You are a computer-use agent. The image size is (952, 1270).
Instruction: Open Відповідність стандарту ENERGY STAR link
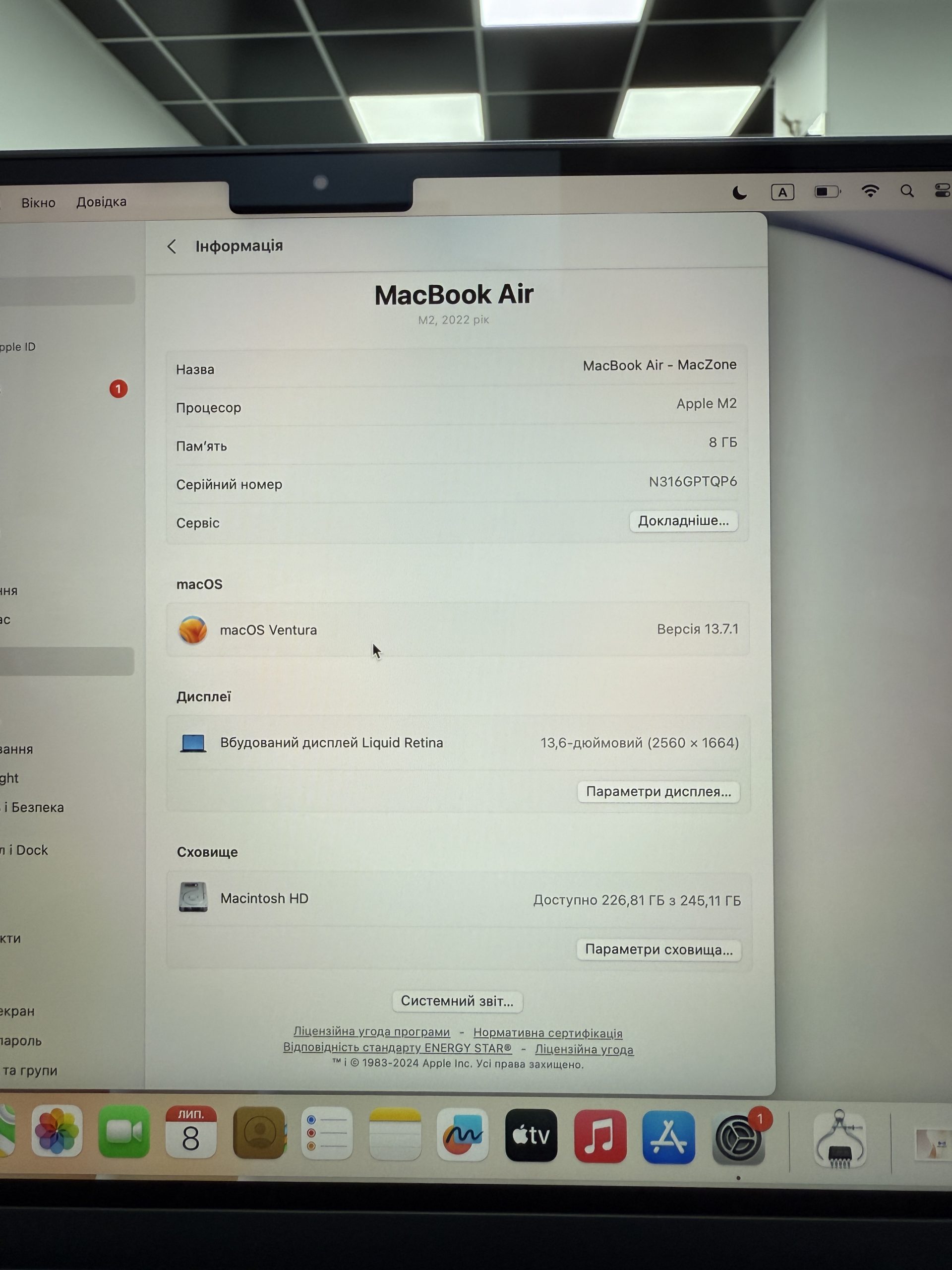click(397, 1047)
